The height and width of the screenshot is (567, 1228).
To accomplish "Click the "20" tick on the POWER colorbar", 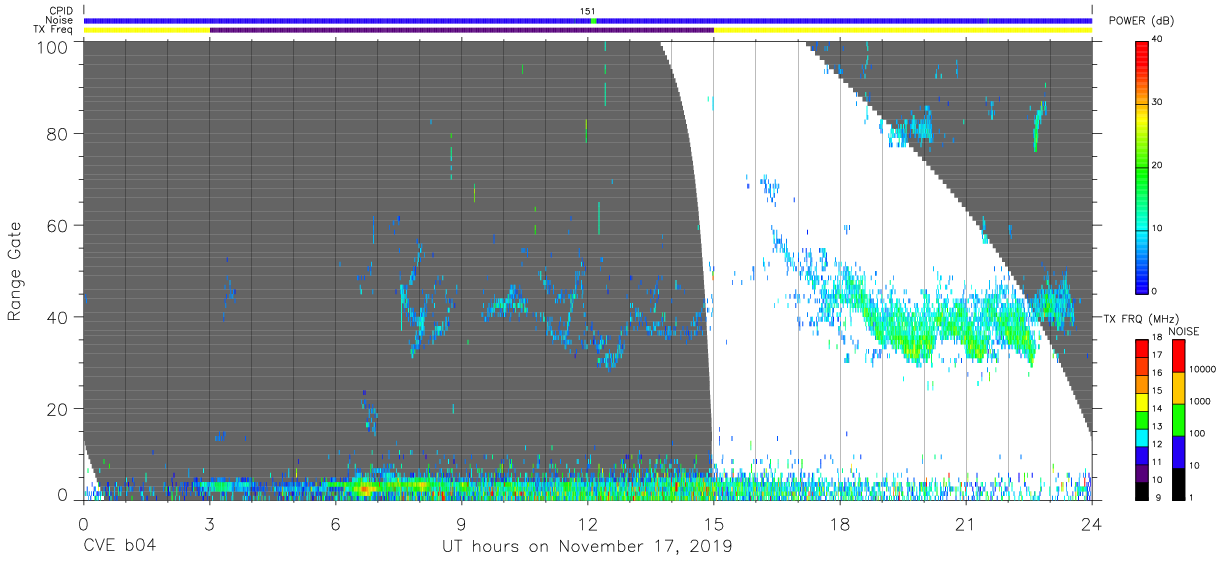I will click(x=1157, y=165).
